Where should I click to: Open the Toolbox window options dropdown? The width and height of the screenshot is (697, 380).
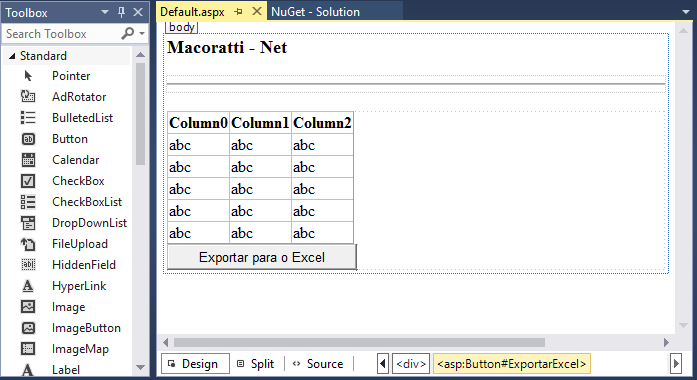click(105, 12)
